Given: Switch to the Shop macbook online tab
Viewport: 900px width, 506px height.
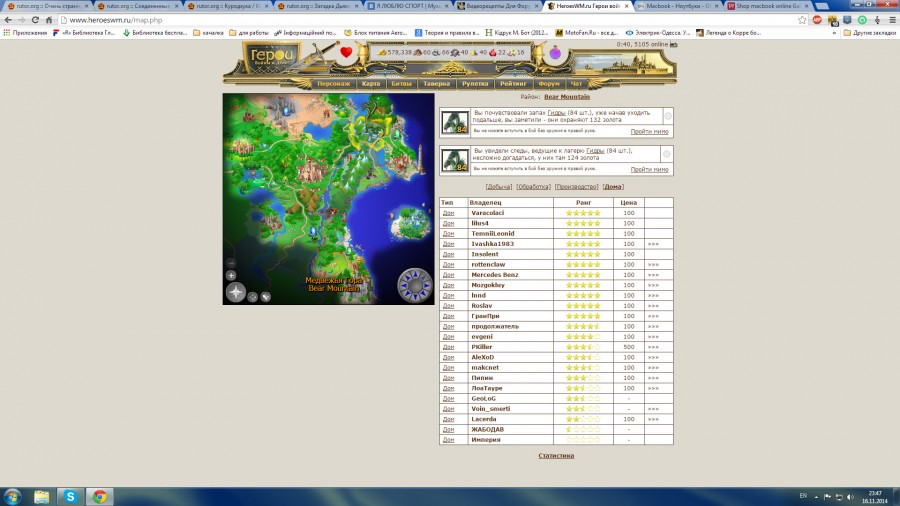Looking at the screenshot, I should tap(766, 6).
